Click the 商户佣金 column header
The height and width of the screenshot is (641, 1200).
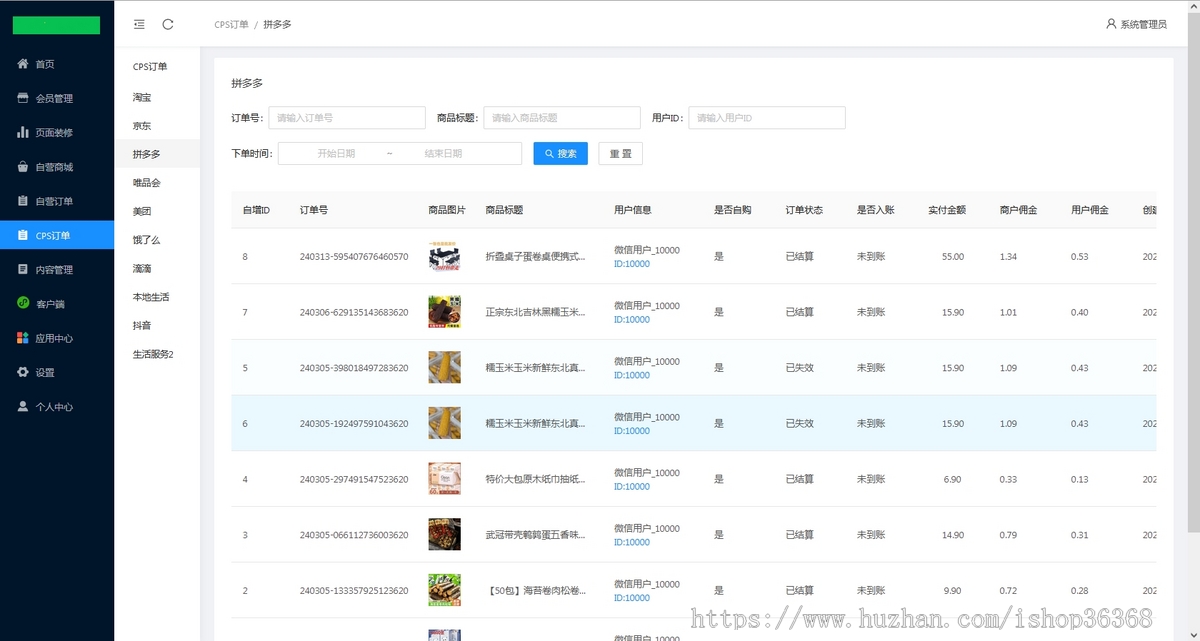pos(1018,210)
